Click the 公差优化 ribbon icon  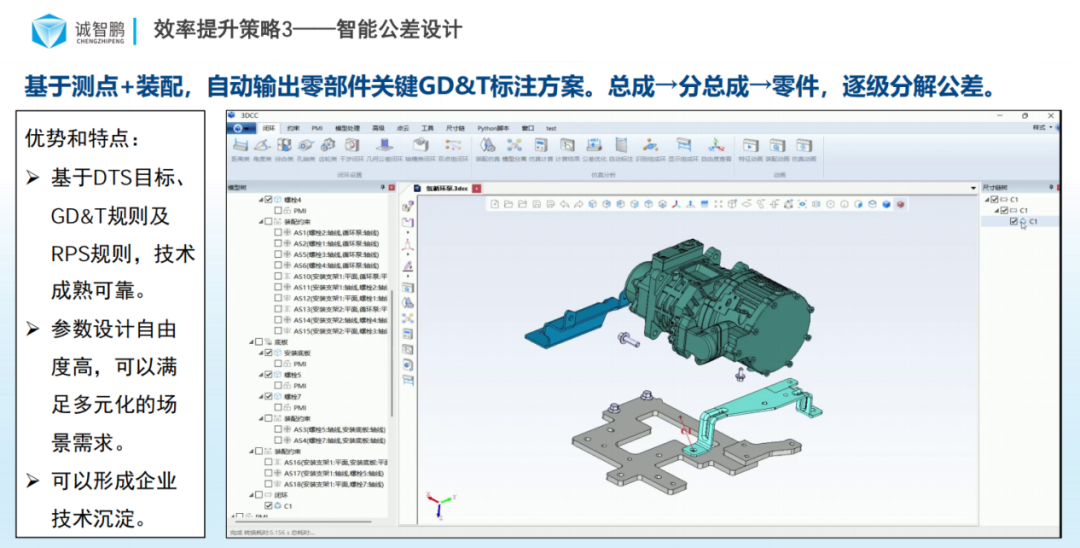[594, 145]
